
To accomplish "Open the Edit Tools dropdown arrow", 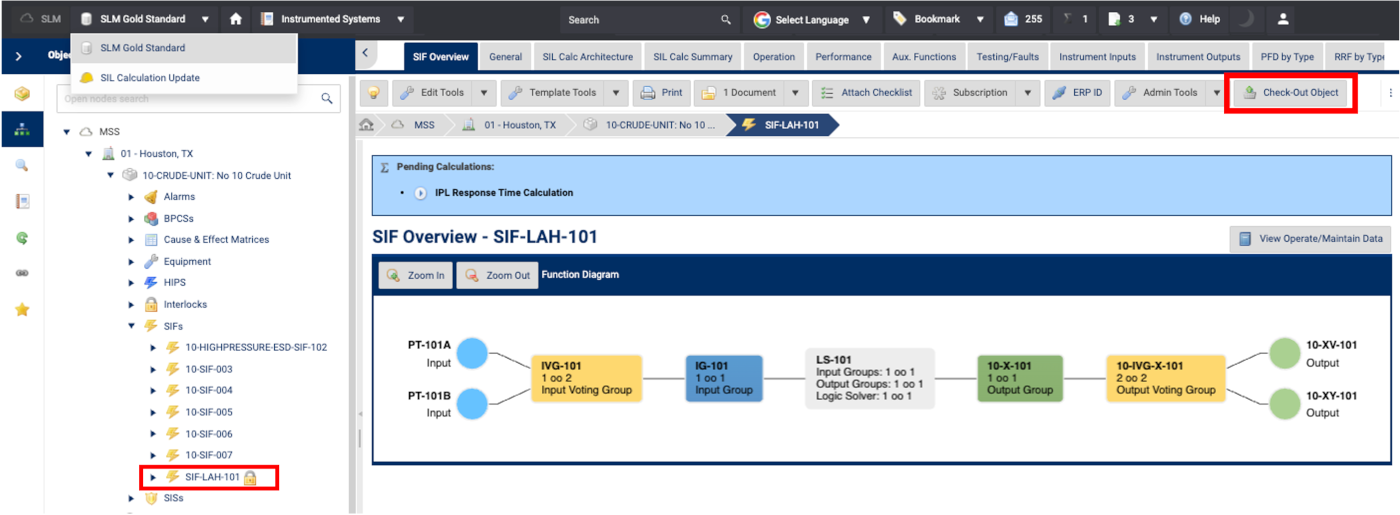I will [x=484, y=93].
